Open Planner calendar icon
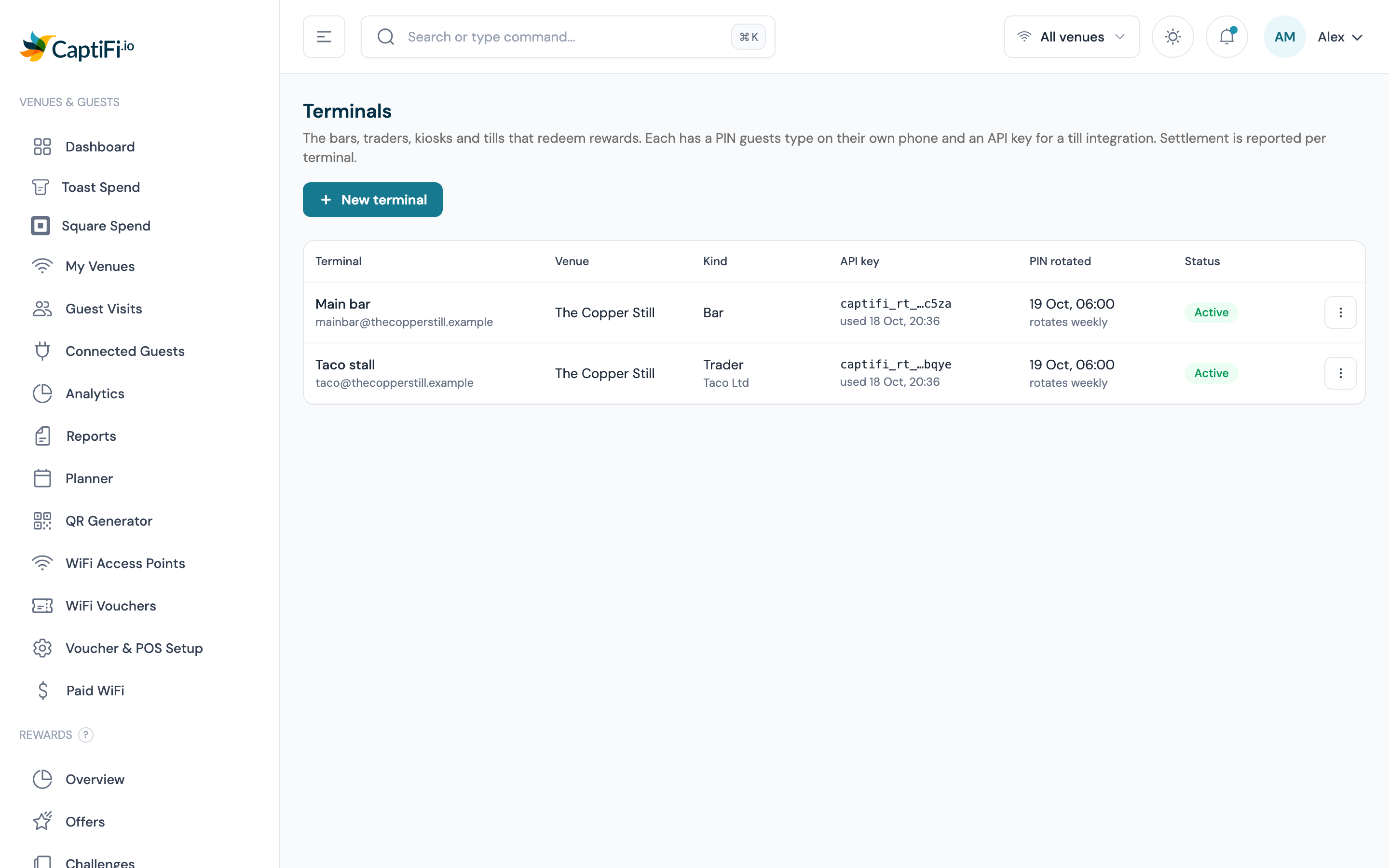This screenshot has height=868, width=1389. coord(42,478)
